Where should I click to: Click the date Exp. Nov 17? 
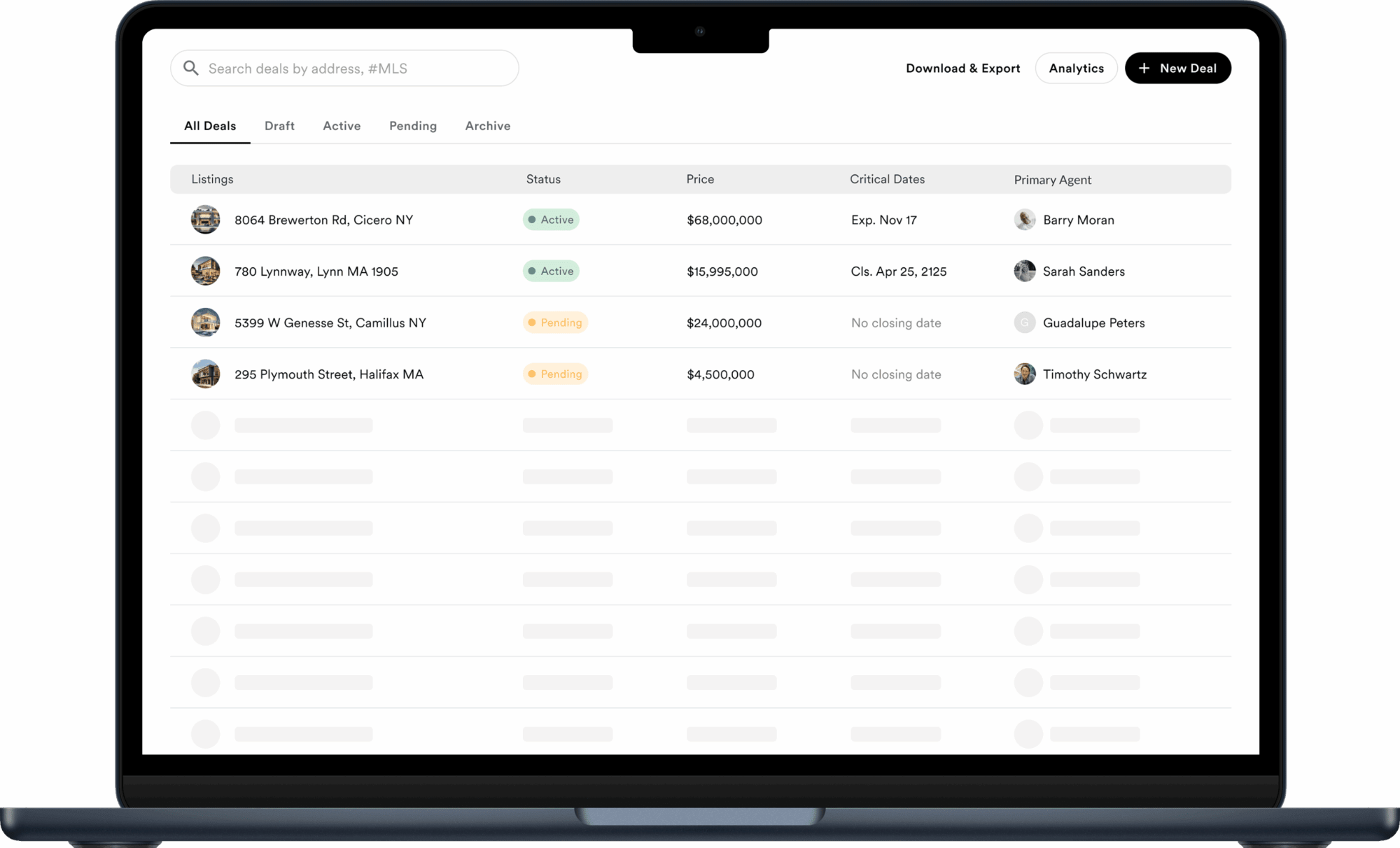[x=883, y=220]
